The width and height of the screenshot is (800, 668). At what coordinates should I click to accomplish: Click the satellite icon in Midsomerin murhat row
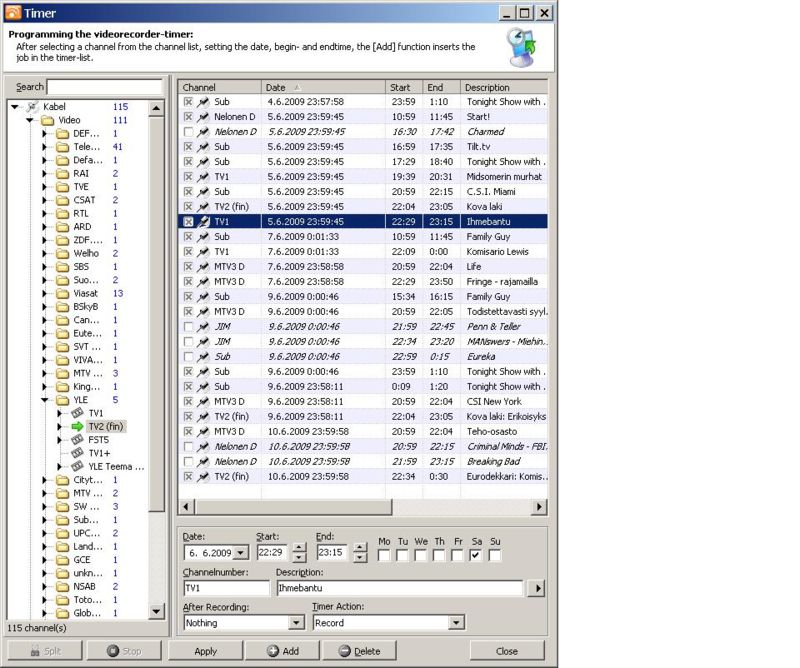pos(203,177)
